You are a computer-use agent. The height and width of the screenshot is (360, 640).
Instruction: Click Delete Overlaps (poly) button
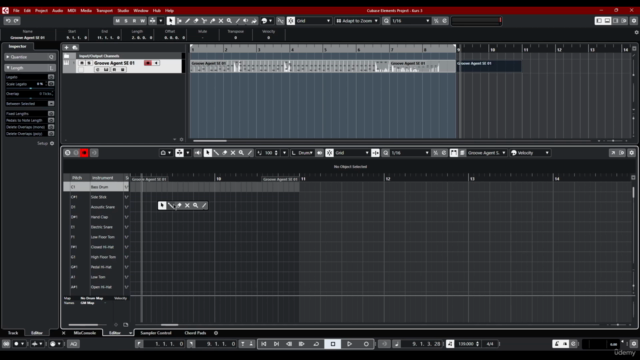click(x=51, y=133)
